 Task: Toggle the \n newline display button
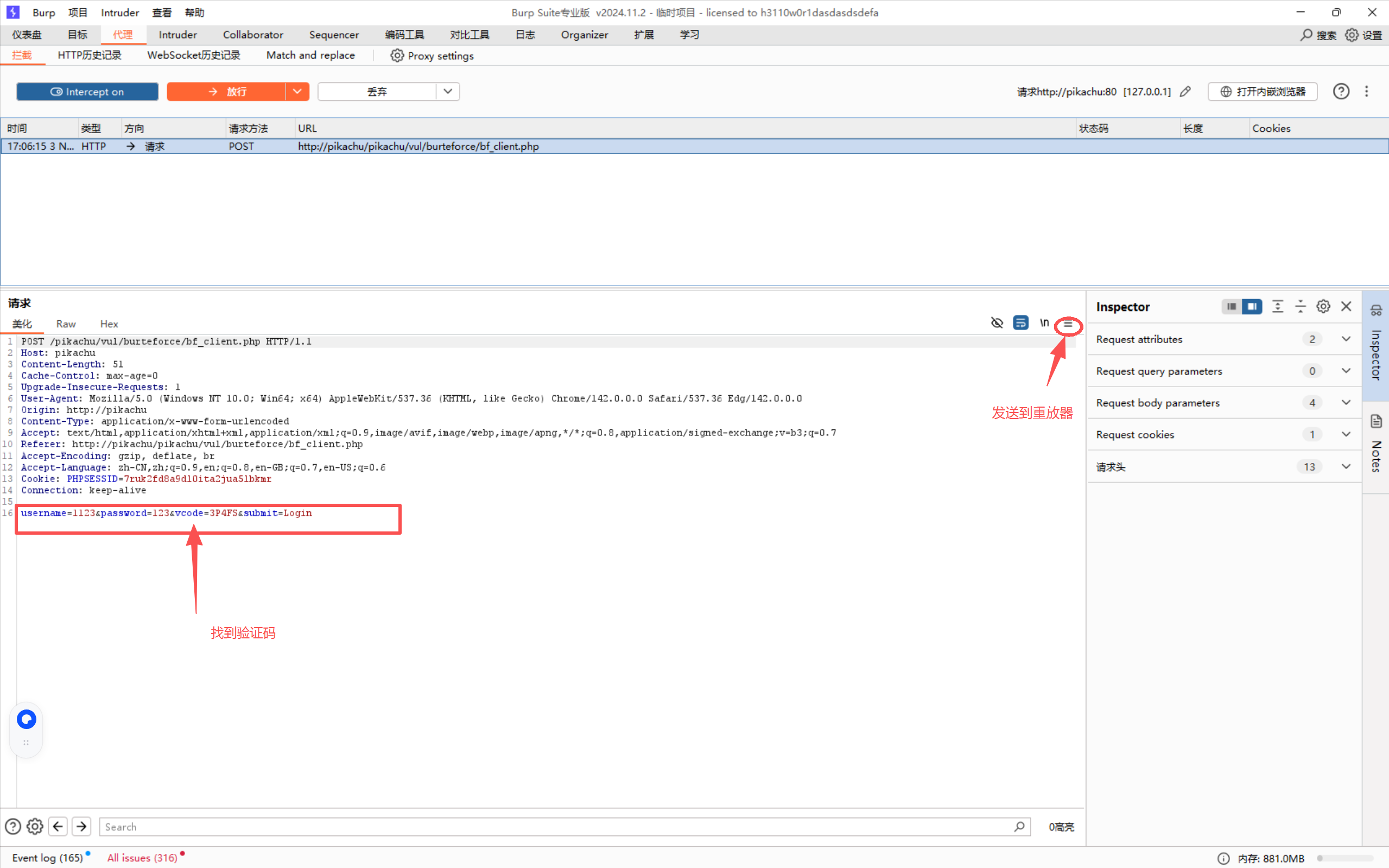(1044, 322)
